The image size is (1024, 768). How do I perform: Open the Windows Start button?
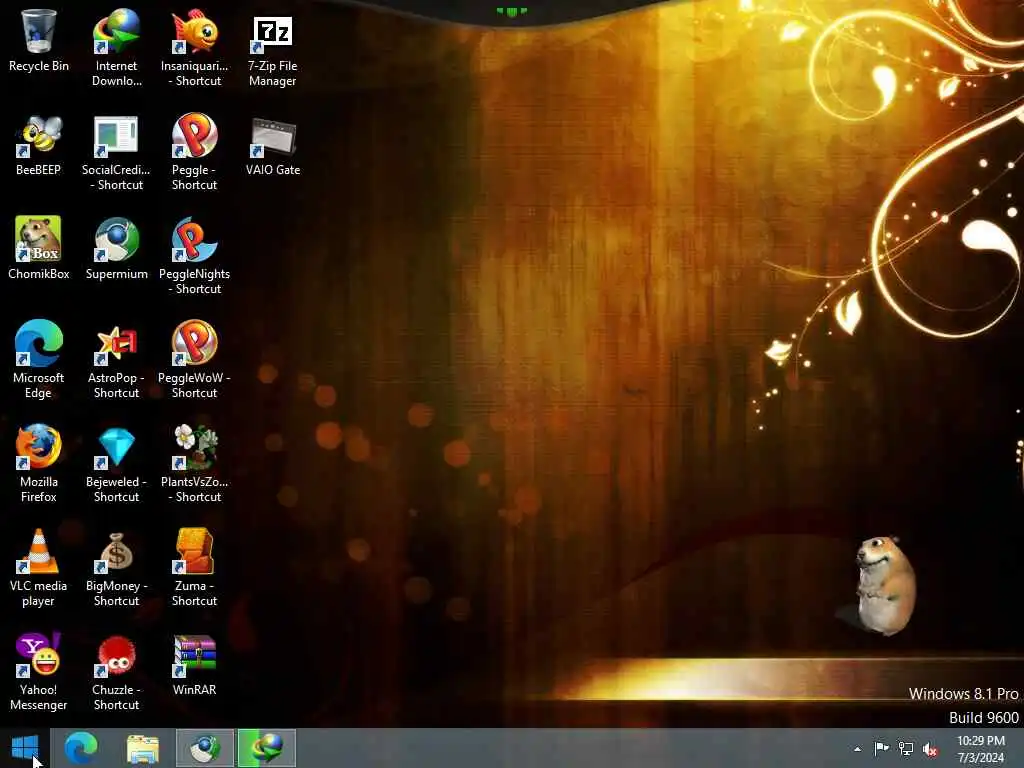pos(25,748)
